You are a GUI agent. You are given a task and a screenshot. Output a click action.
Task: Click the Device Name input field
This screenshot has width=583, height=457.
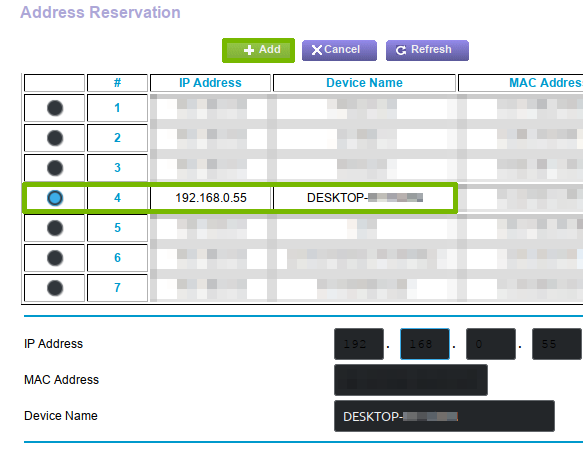444,416
